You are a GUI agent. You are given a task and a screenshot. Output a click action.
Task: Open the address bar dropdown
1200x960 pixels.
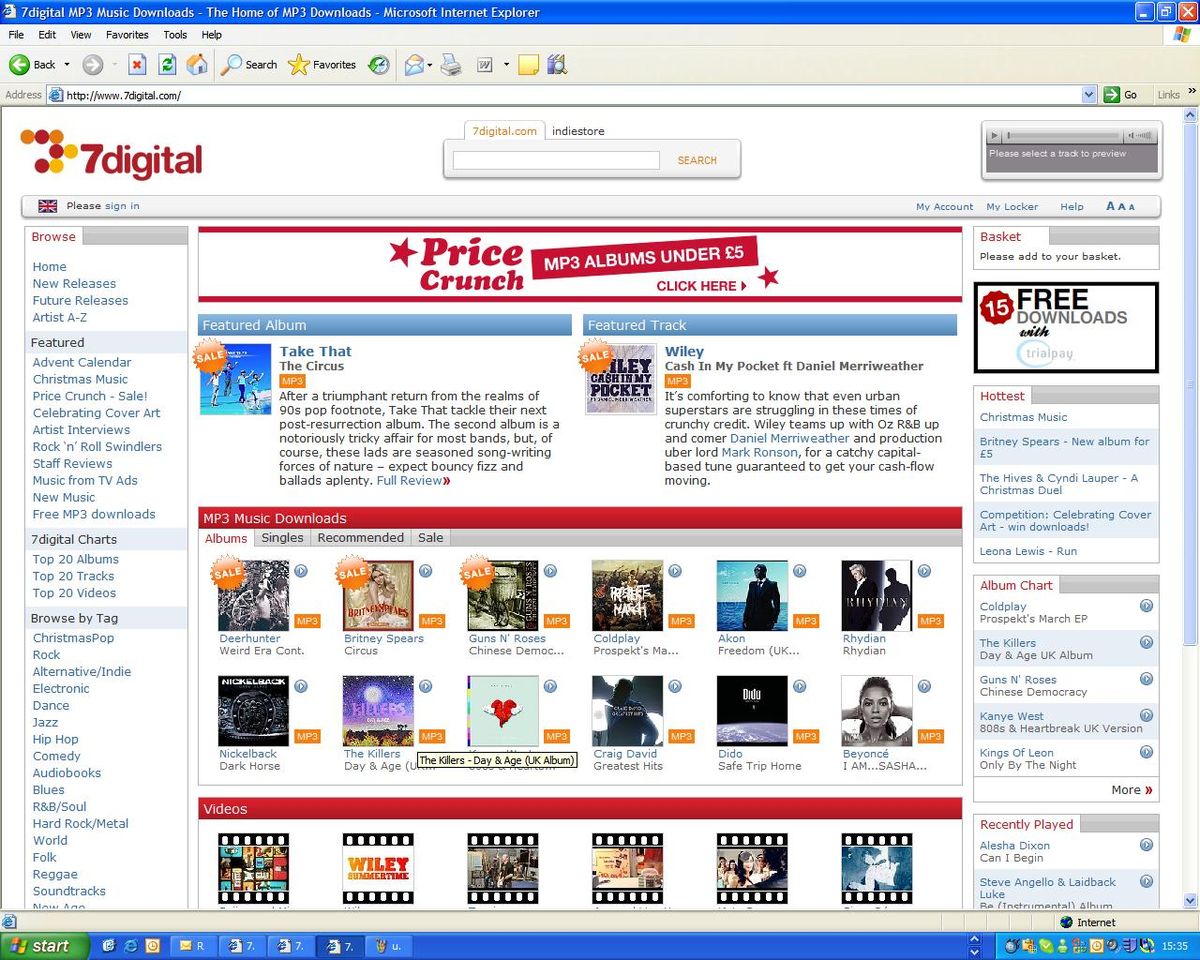[1090, 94]
